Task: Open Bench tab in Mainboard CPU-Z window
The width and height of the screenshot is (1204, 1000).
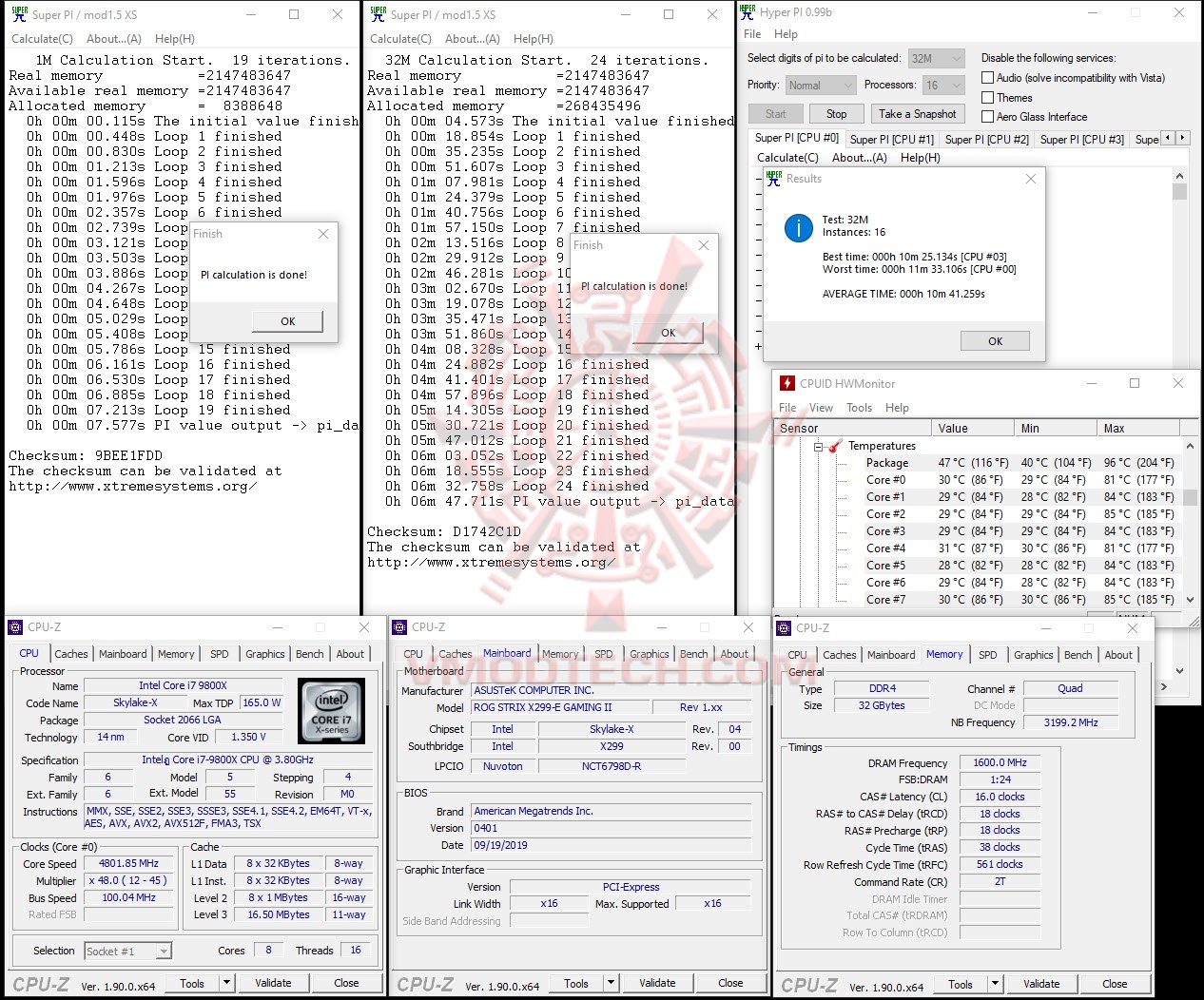Action: [693, 654]
